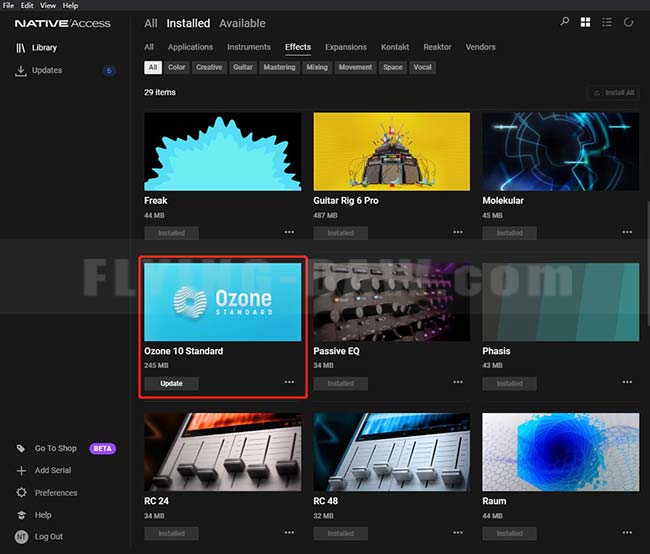Image resolution: width=650 pixels, height=554 pixels.
Task: Open the three-dot menu for RC 24
Action: pyautogui.click(x=289, y=532)
